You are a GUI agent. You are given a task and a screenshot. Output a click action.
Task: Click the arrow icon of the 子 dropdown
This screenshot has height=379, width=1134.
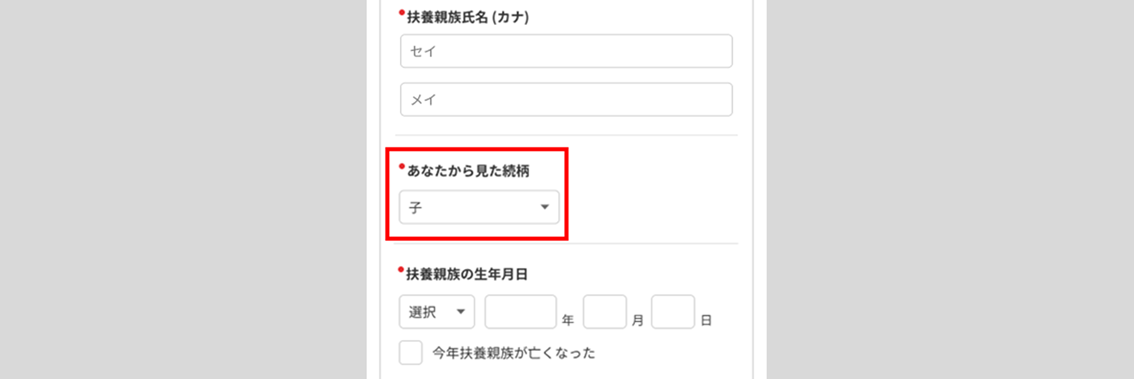545,208
